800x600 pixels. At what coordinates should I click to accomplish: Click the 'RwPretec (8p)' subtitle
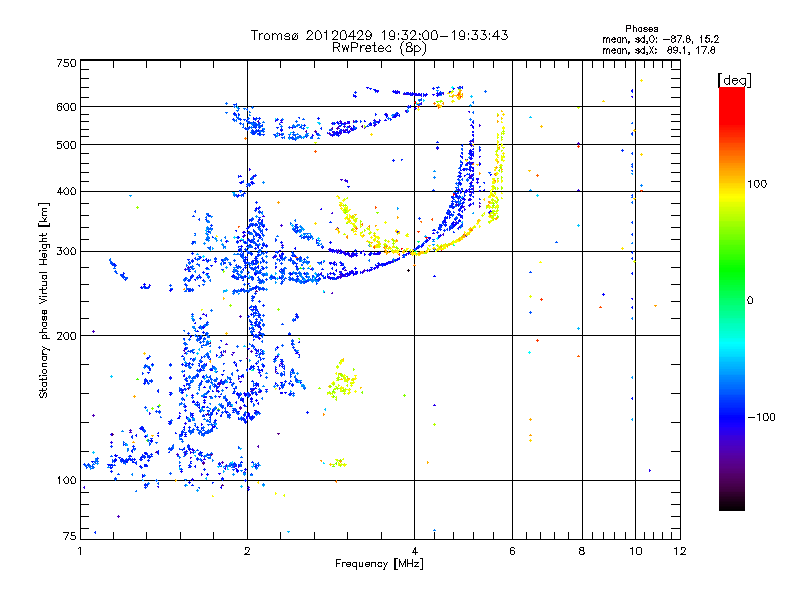pos(379,48)
